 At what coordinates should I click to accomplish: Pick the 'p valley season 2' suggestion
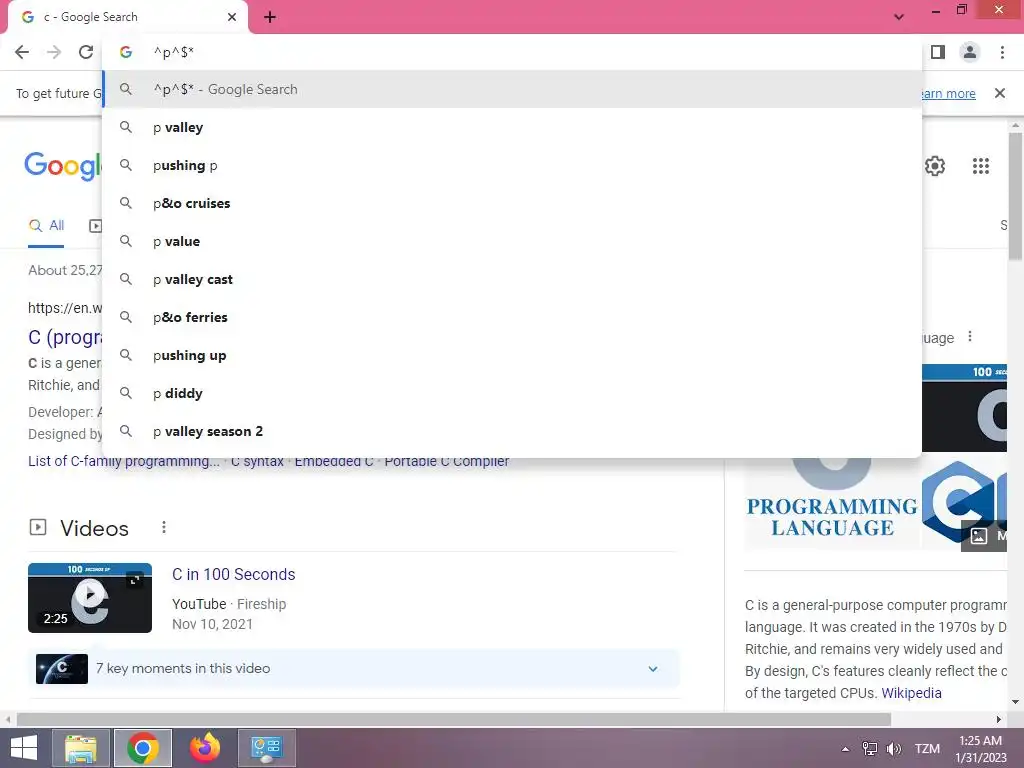coord(513,431)
